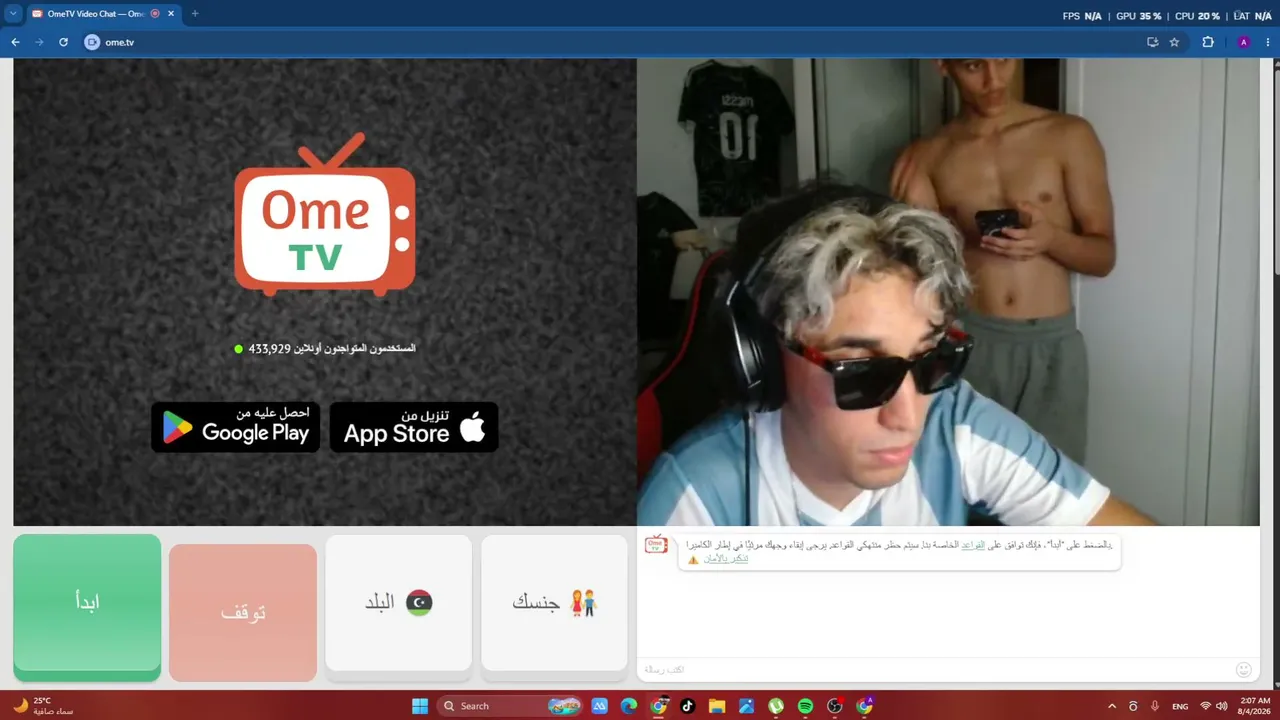The height and width of the screenshot is (720, 1280).
Task: Click the microphone icon in system tray
Action: click(x=1155, y=706)
